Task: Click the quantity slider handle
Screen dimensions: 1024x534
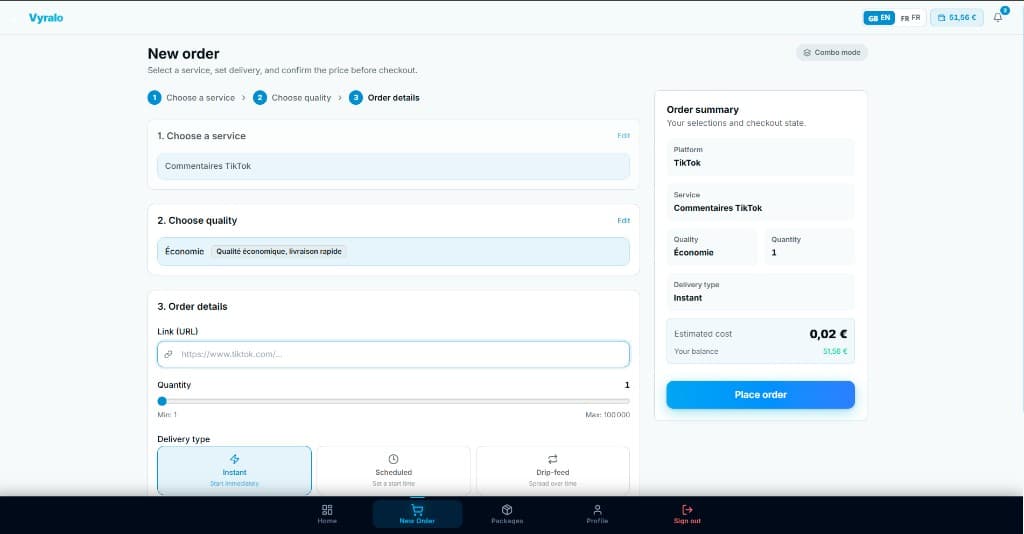Action: (x=162, y=401)
